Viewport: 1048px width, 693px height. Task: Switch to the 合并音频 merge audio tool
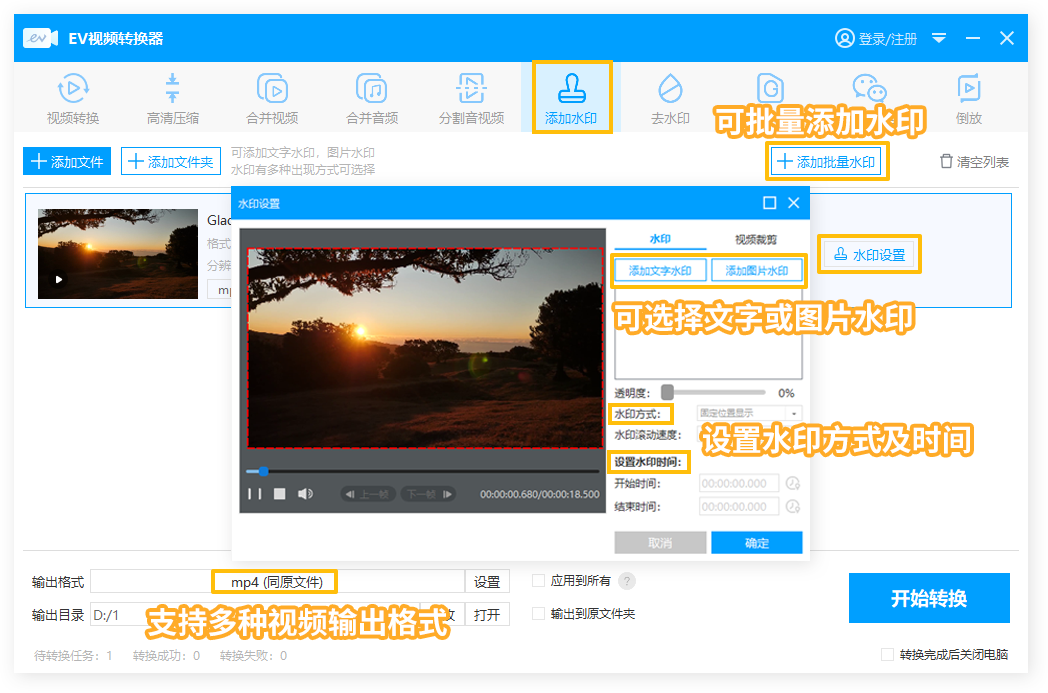pos(372,98)
